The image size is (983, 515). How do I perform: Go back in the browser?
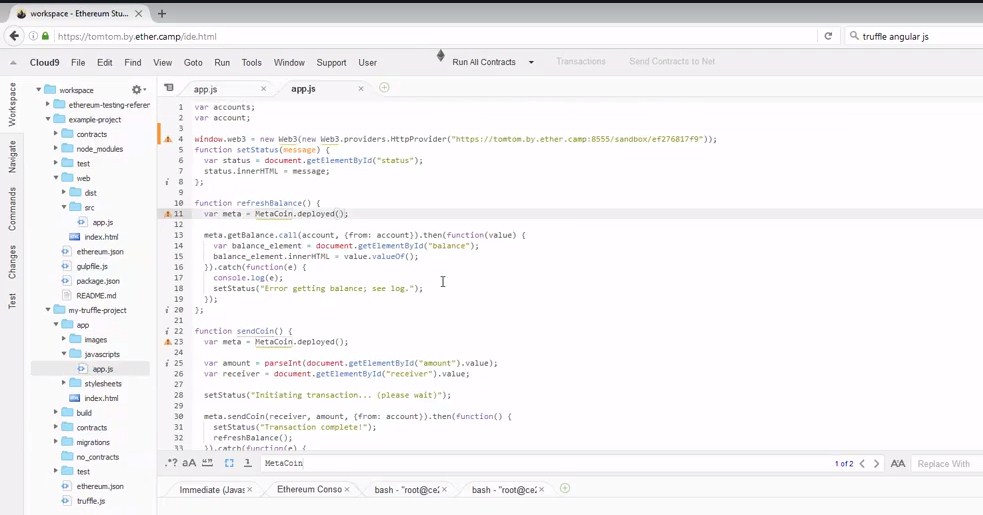14,36
